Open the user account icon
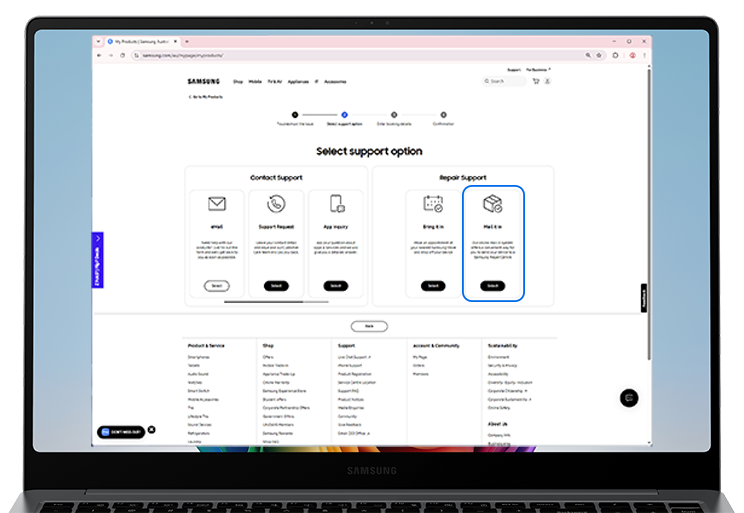Viewport: 744px width, 513px height. point(548,81)
